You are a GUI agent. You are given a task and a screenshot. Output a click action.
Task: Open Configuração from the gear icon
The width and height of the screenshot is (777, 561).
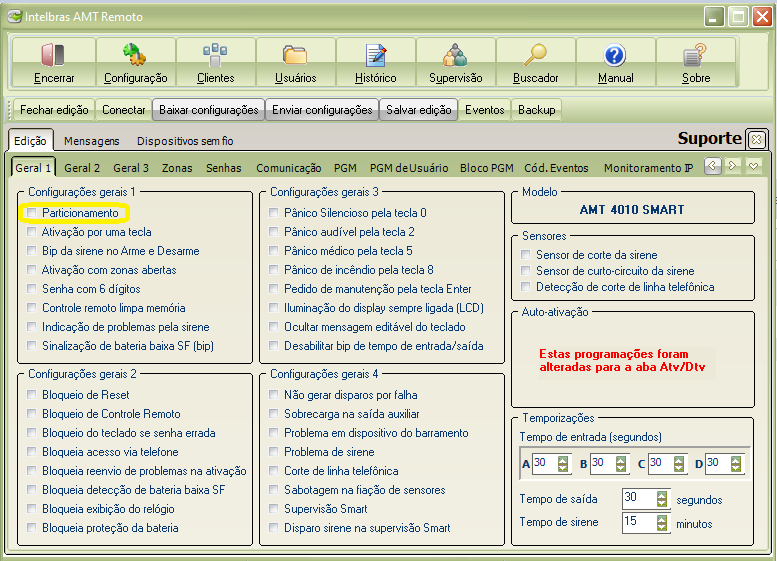[x=135, y=55]
